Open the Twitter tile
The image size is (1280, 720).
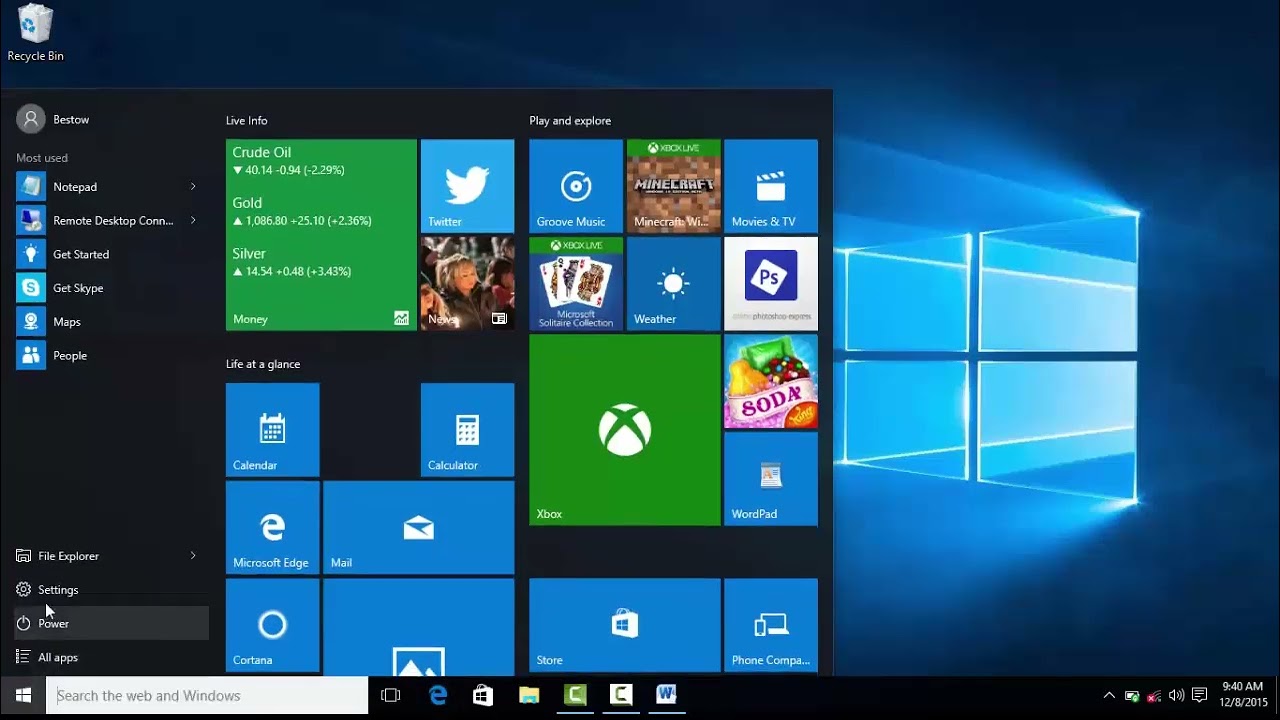tap(467, 186)
